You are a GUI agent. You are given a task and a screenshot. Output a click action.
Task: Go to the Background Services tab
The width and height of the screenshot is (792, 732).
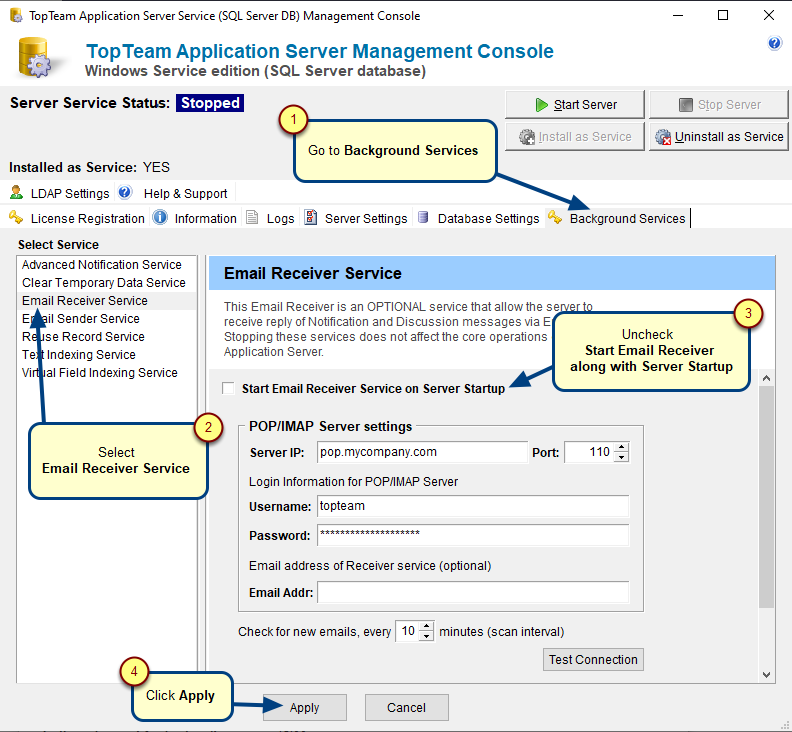[617, 218]
